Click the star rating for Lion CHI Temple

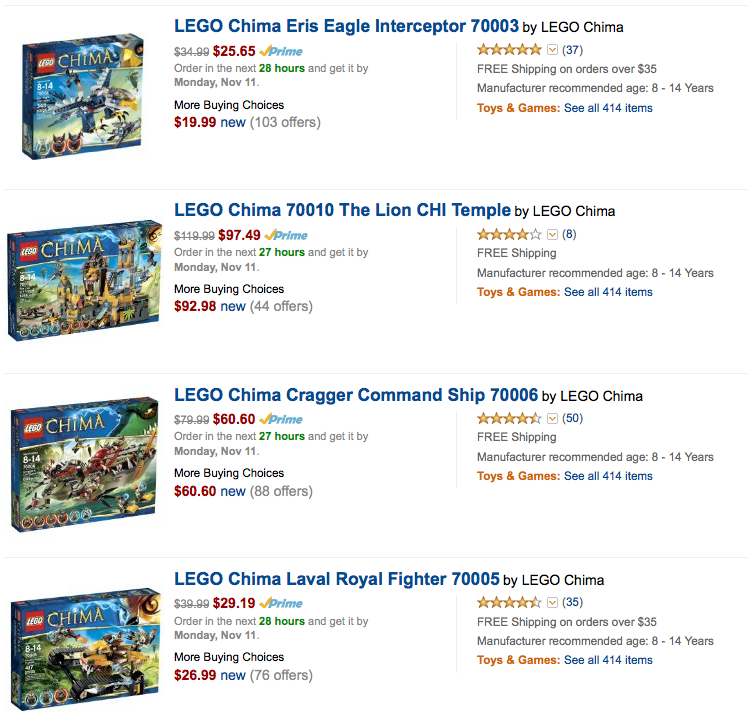click(x=509, y=234)
